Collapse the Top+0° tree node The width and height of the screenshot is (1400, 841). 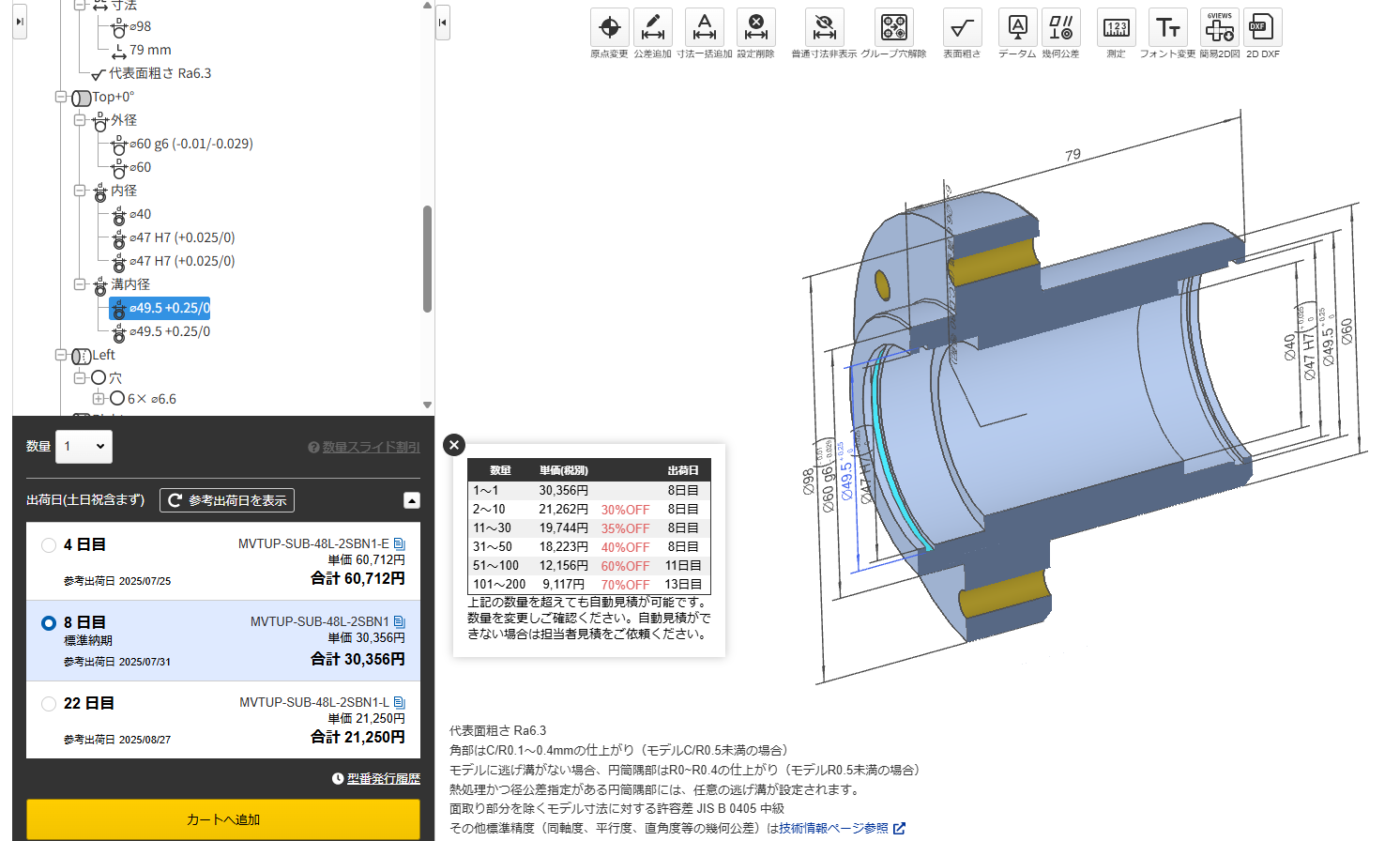click(61, 97)
